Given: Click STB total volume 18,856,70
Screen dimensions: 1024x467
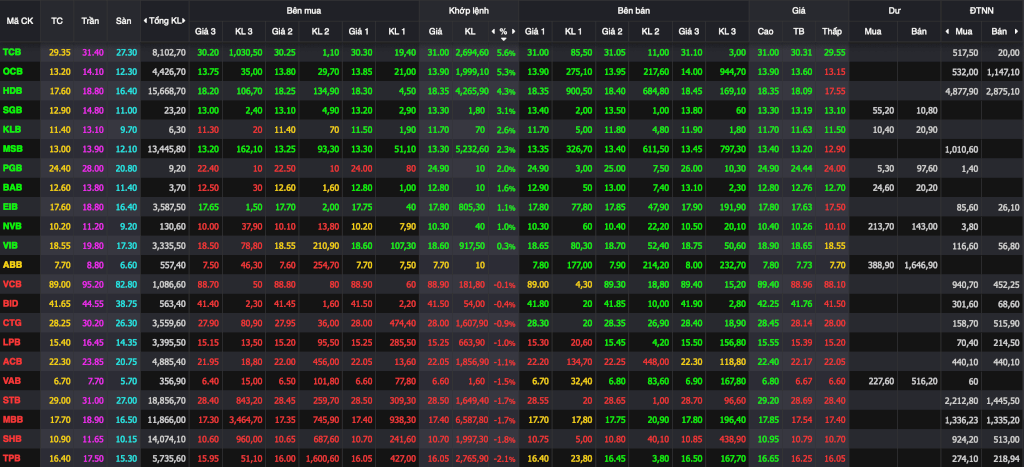Looking at the screenshot, I should click(167, 401).
